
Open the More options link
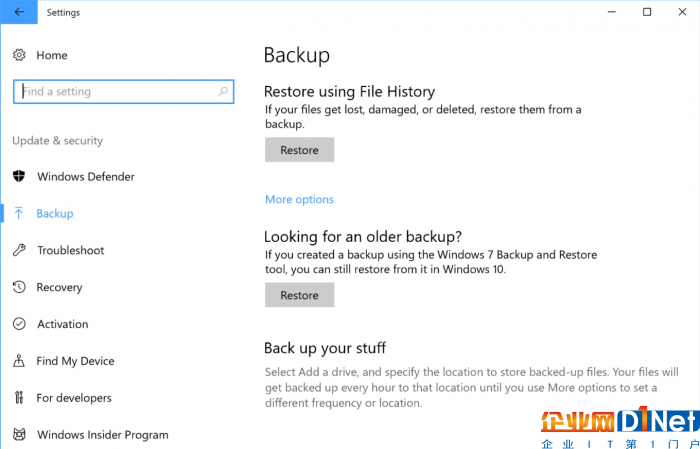point(299,199)
